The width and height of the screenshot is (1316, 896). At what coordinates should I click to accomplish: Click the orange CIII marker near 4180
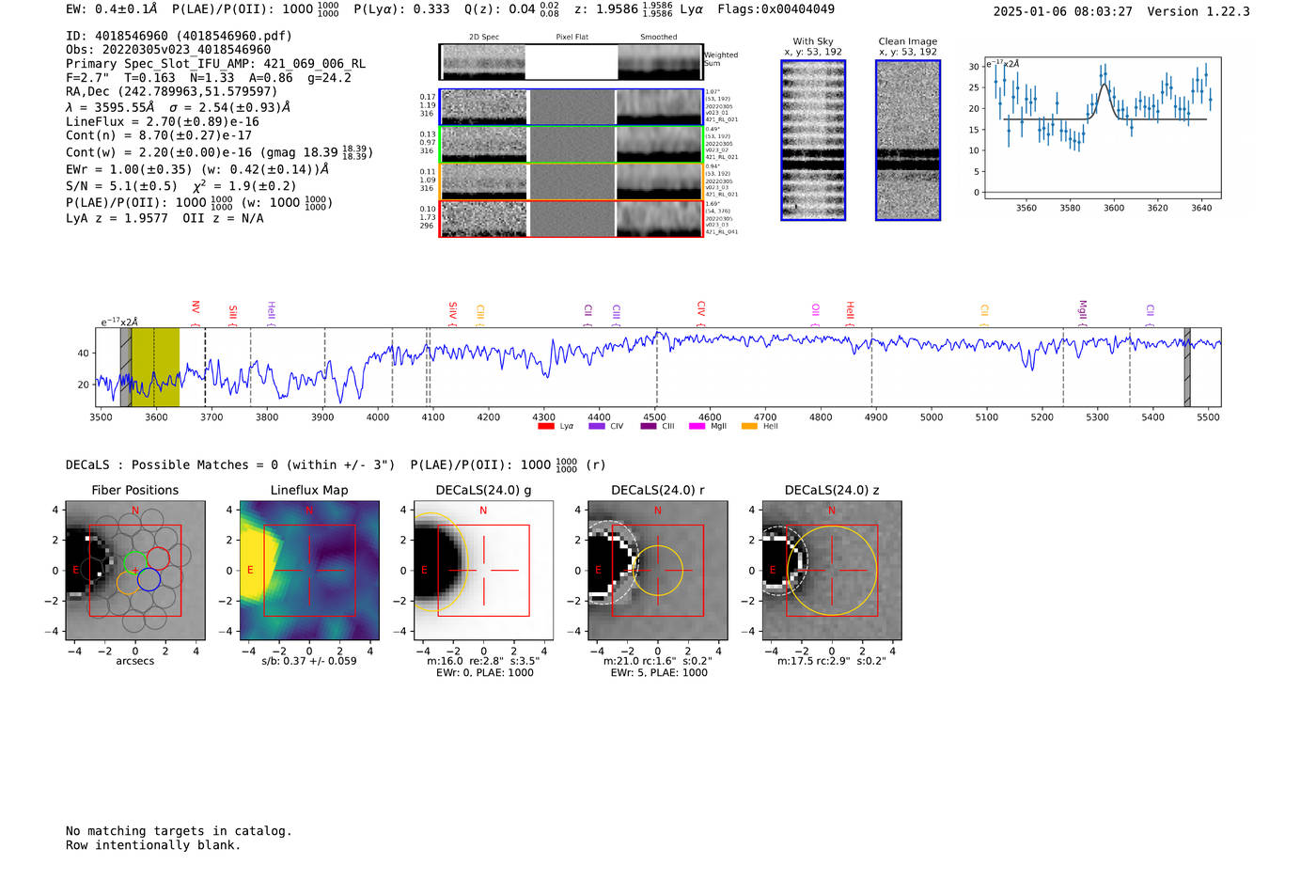480,315
